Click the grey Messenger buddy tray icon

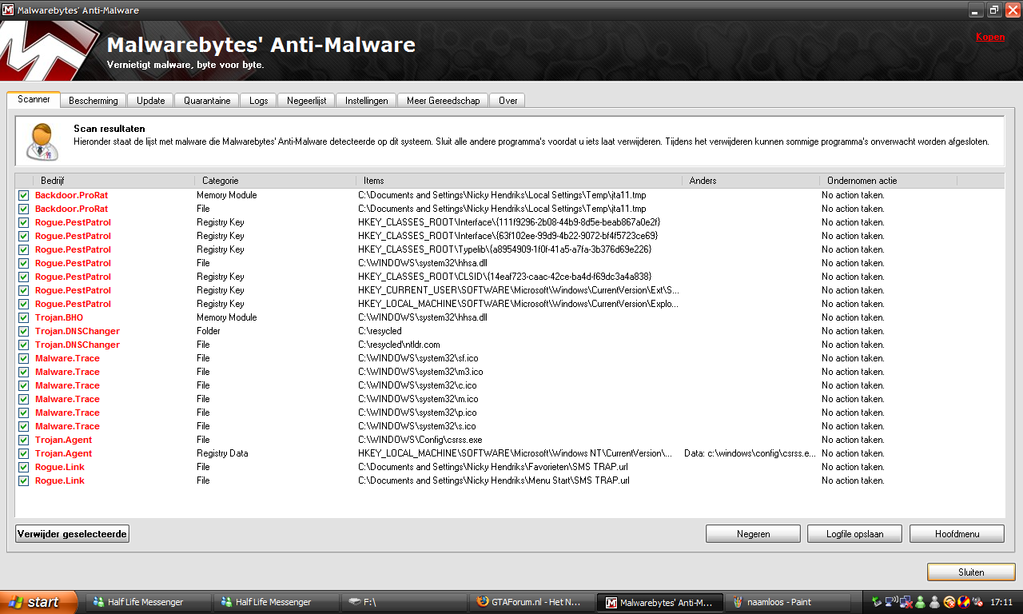pyautogui.click(x=934, y=602)
